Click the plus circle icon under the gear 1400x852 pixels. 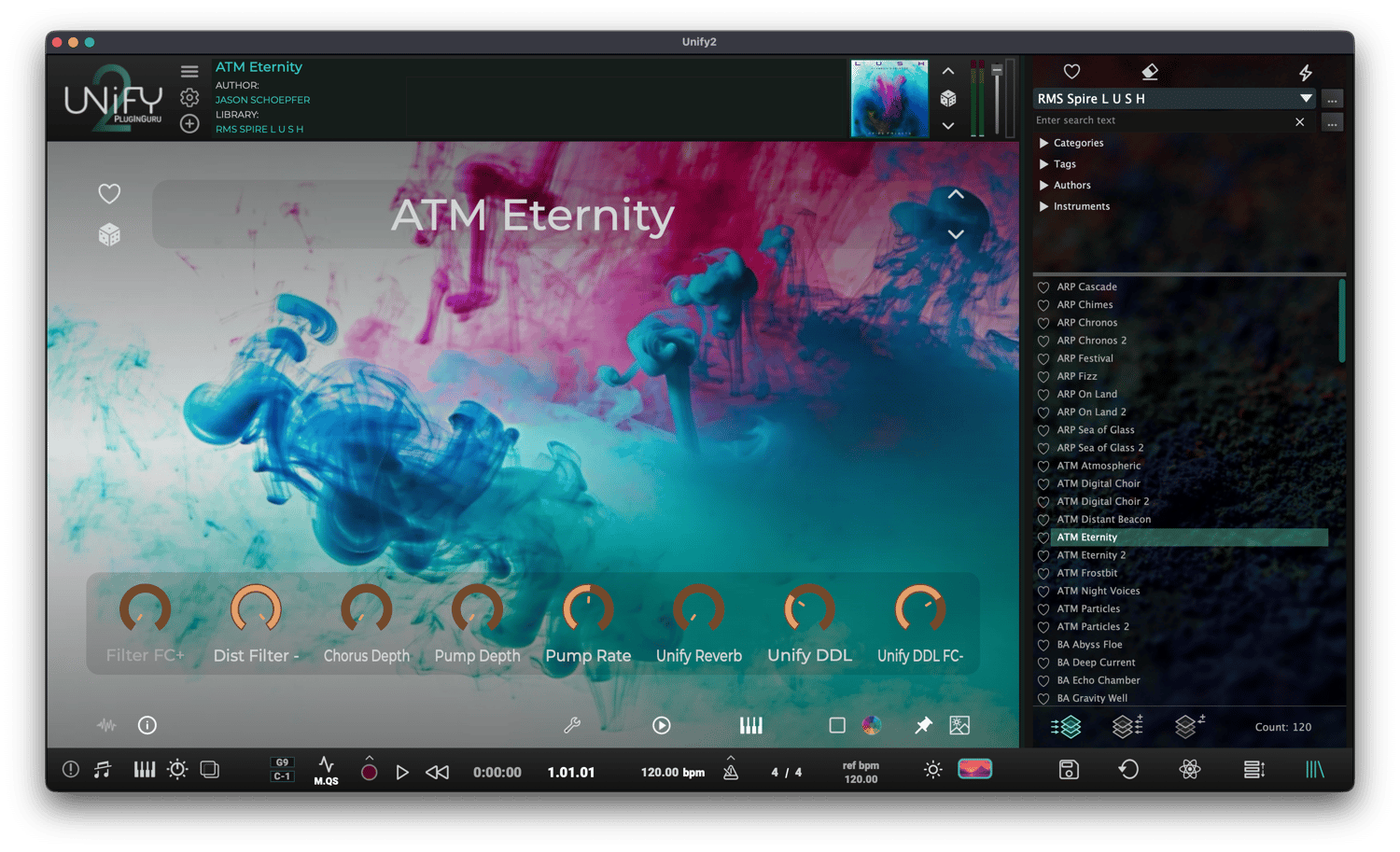[189, 123]
